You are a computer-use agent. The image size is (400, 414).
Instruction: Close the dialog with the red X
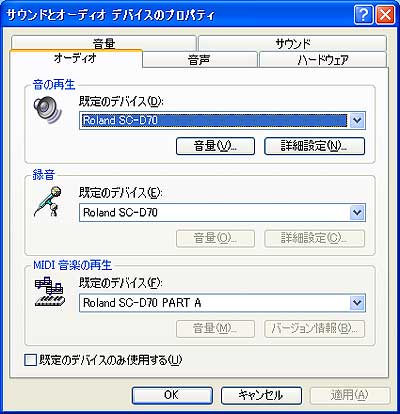click(x=385, y=15)
